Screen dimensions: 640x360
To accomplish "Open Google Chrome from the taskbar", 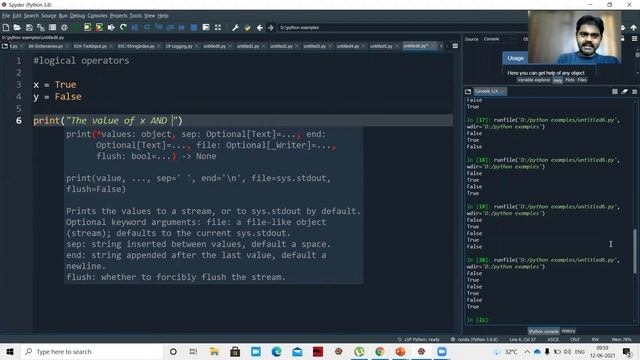I will (x=380, y=351).
